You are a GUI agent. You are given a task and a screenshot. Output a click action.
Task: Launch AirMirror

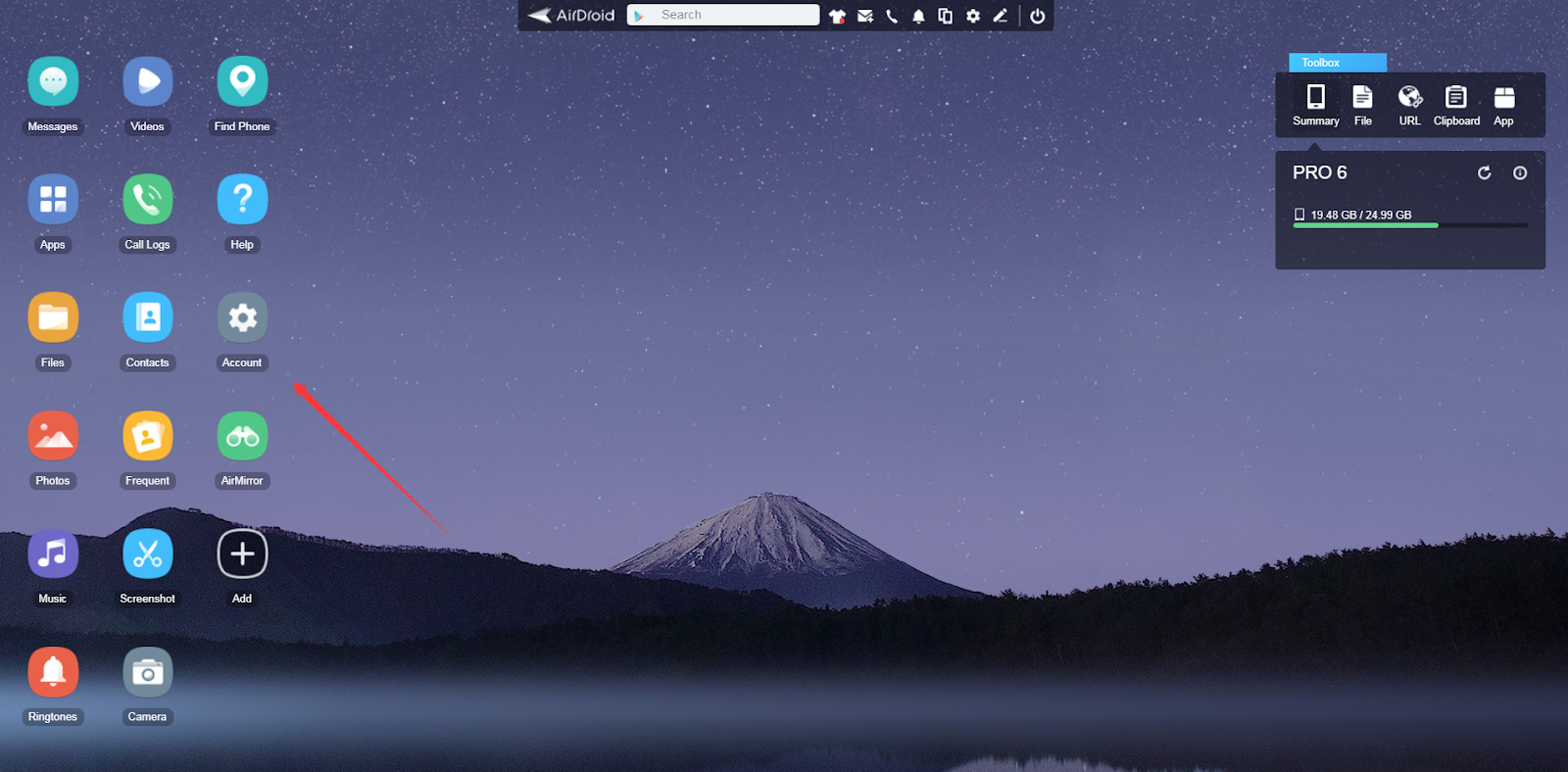point(242,436)
